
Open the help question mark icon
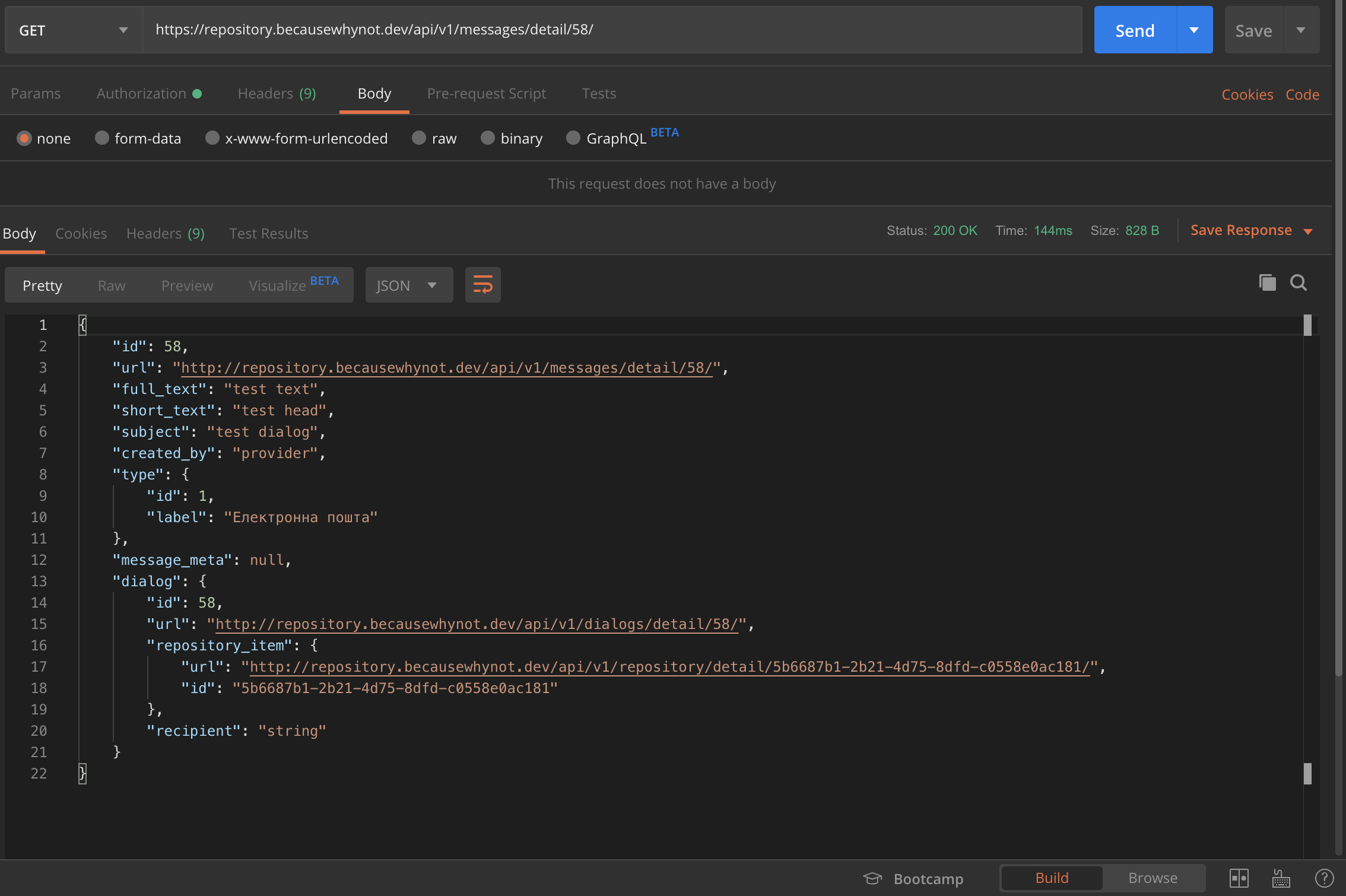click(x=1324, y=878)
